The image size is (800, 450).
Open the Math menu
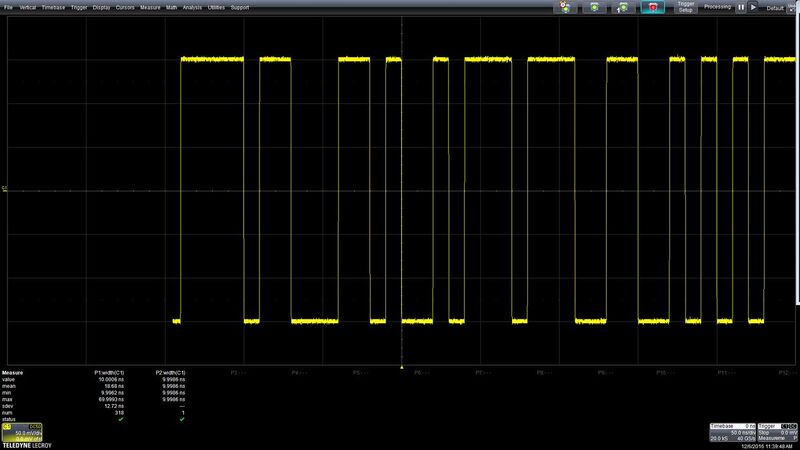pos(171,8)
